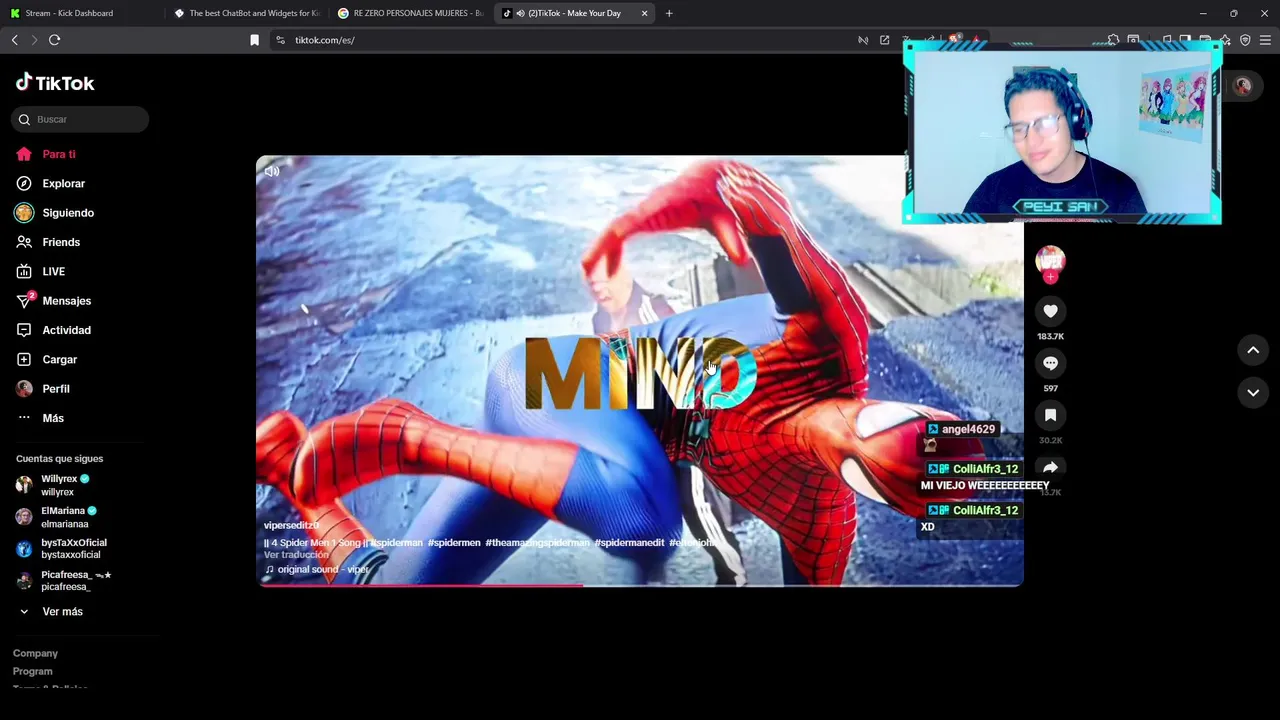This screenshot has height=720, width=1280.
Task: Open vipersedtz username on the video
Action: click(291, 525)
